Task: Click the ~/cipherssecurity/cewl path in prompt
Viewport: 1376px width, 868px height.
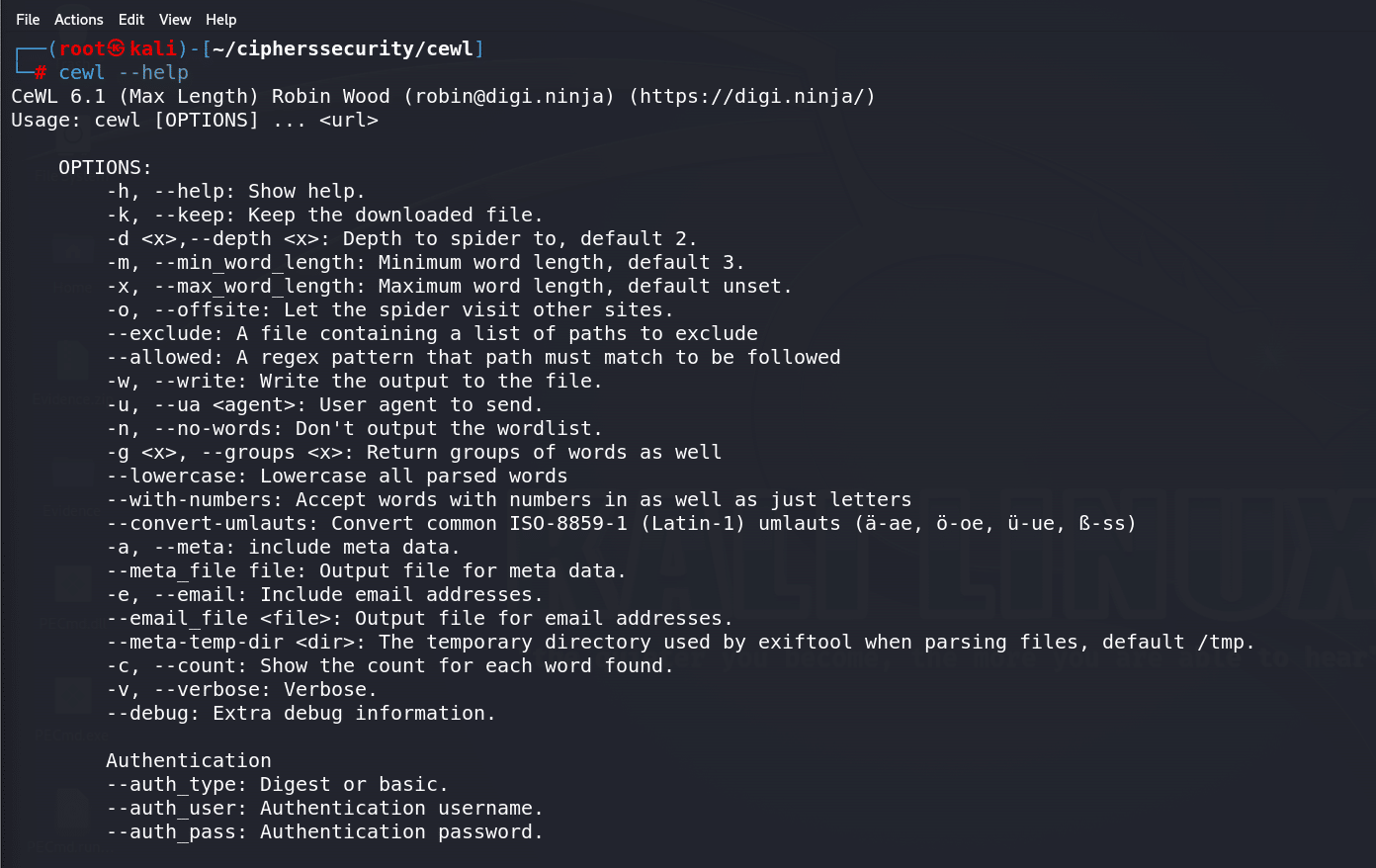Action: coord(343,48)
